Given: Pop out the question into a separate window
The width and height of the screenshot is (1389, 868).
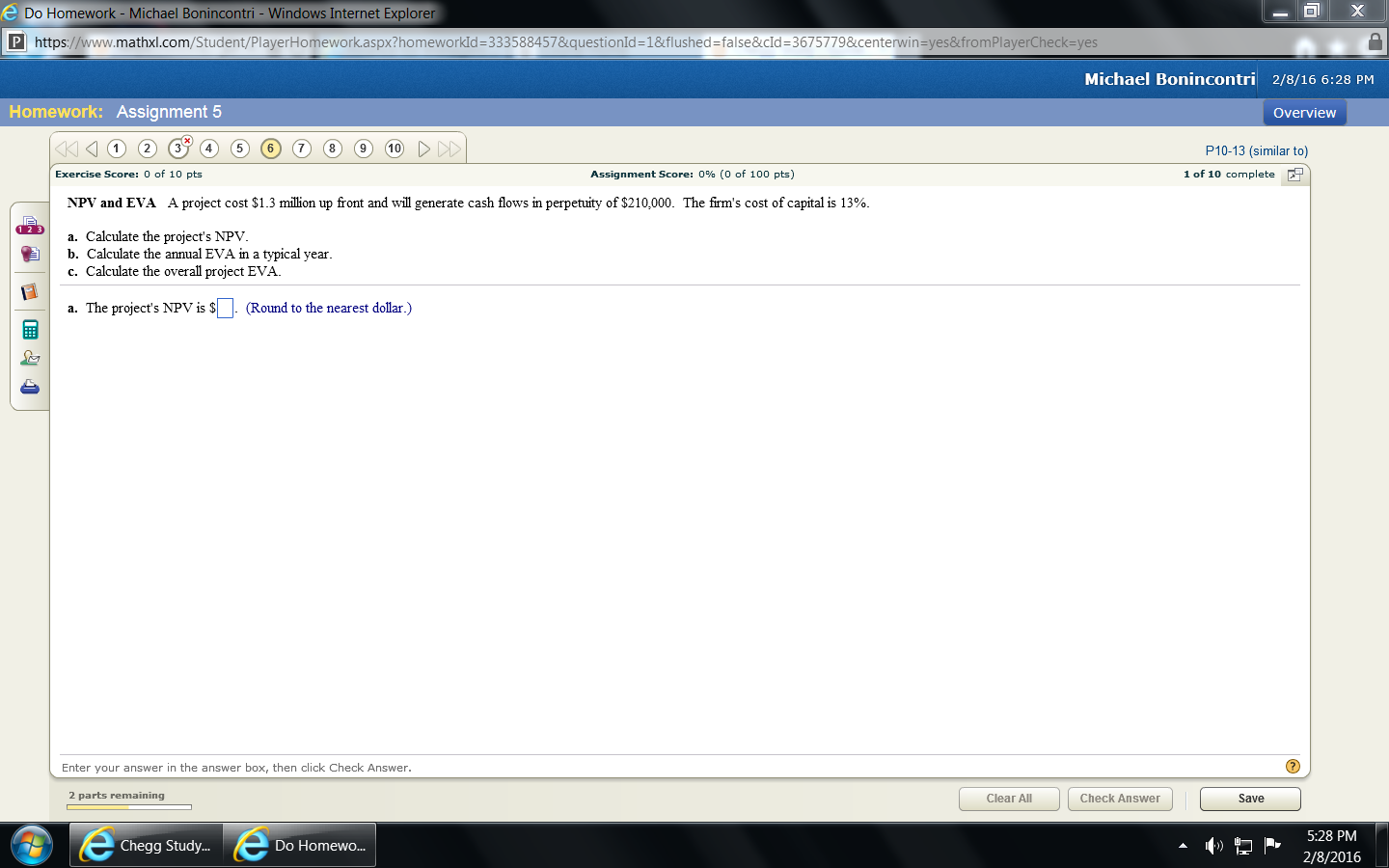Looking at the screenshot, I should [x=1294, y=175].
